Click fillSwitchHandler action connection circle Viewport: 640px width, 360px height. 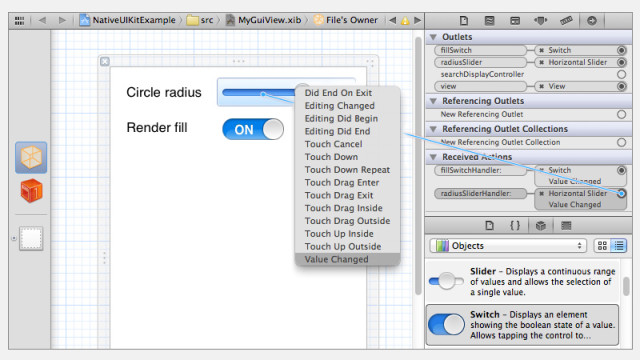coord(621,170)
